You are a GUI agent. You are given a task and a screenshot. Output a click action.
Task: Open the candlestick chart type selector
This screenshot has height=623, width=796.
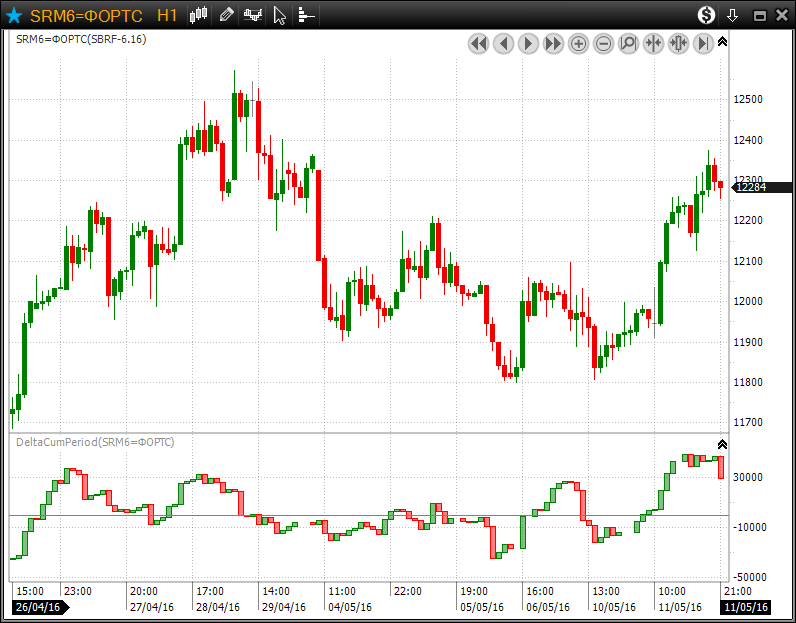tap(199, 15)
